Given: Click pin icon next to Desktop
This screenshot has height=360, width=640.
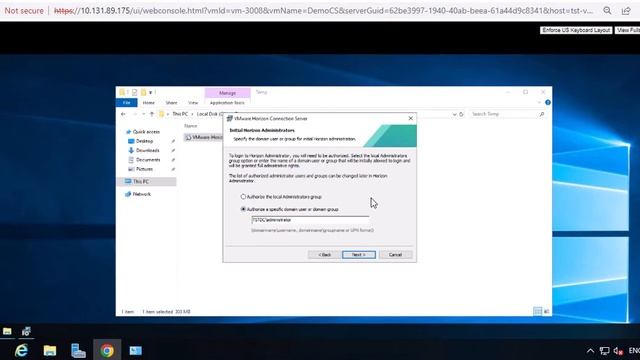Looking at the screenshot, I should click(173, 141).
